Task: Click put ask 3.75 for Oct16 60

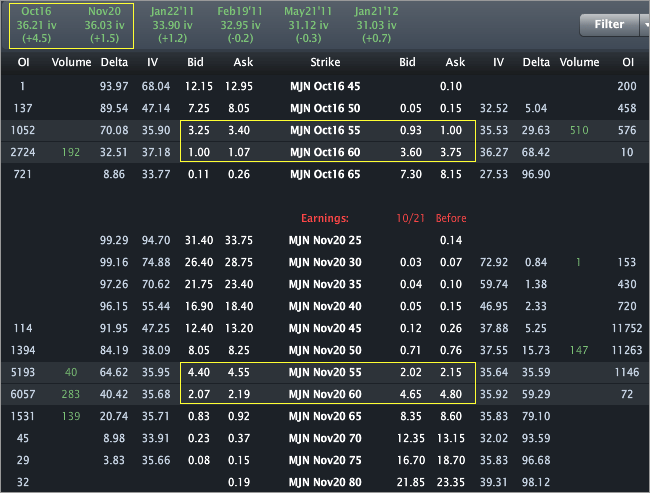Action: (451, 152)
